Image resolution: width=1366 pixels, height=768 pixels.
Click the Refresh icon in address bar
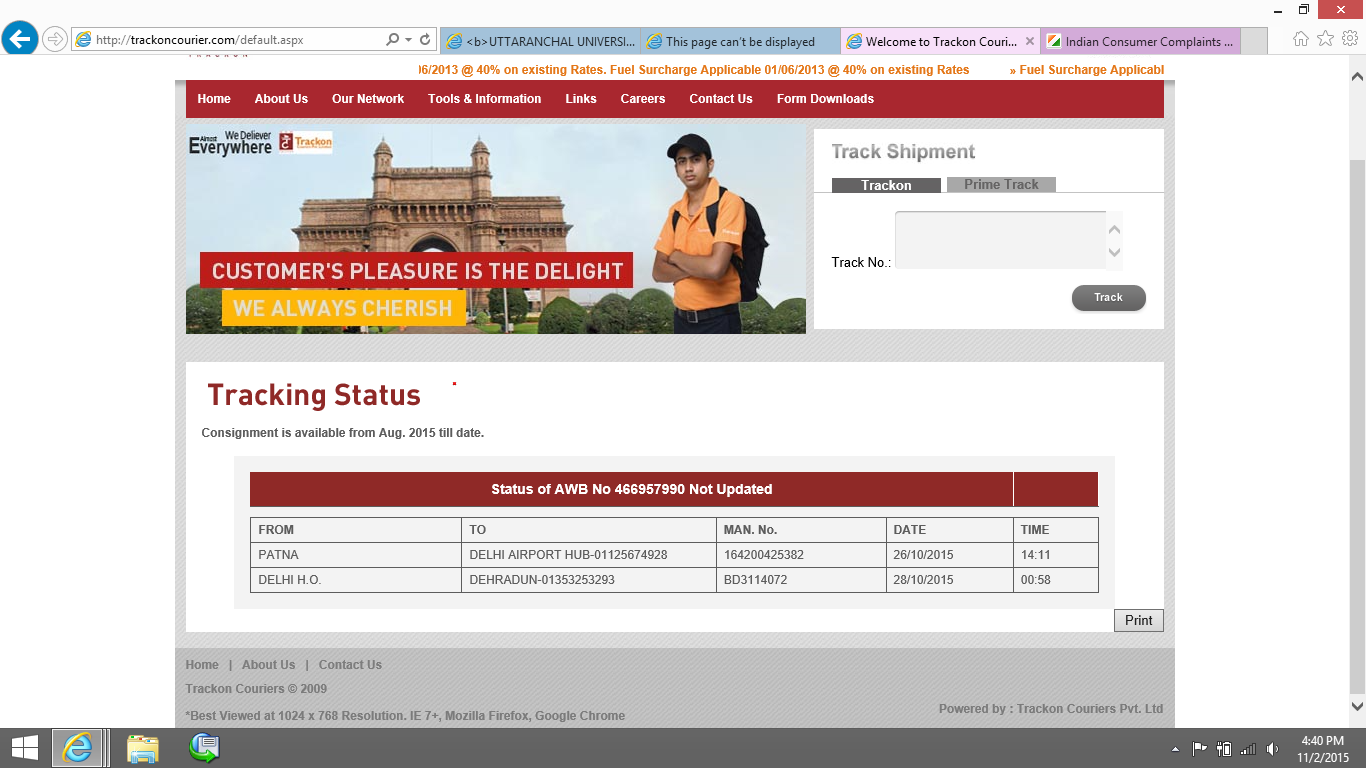pos(425,40)
